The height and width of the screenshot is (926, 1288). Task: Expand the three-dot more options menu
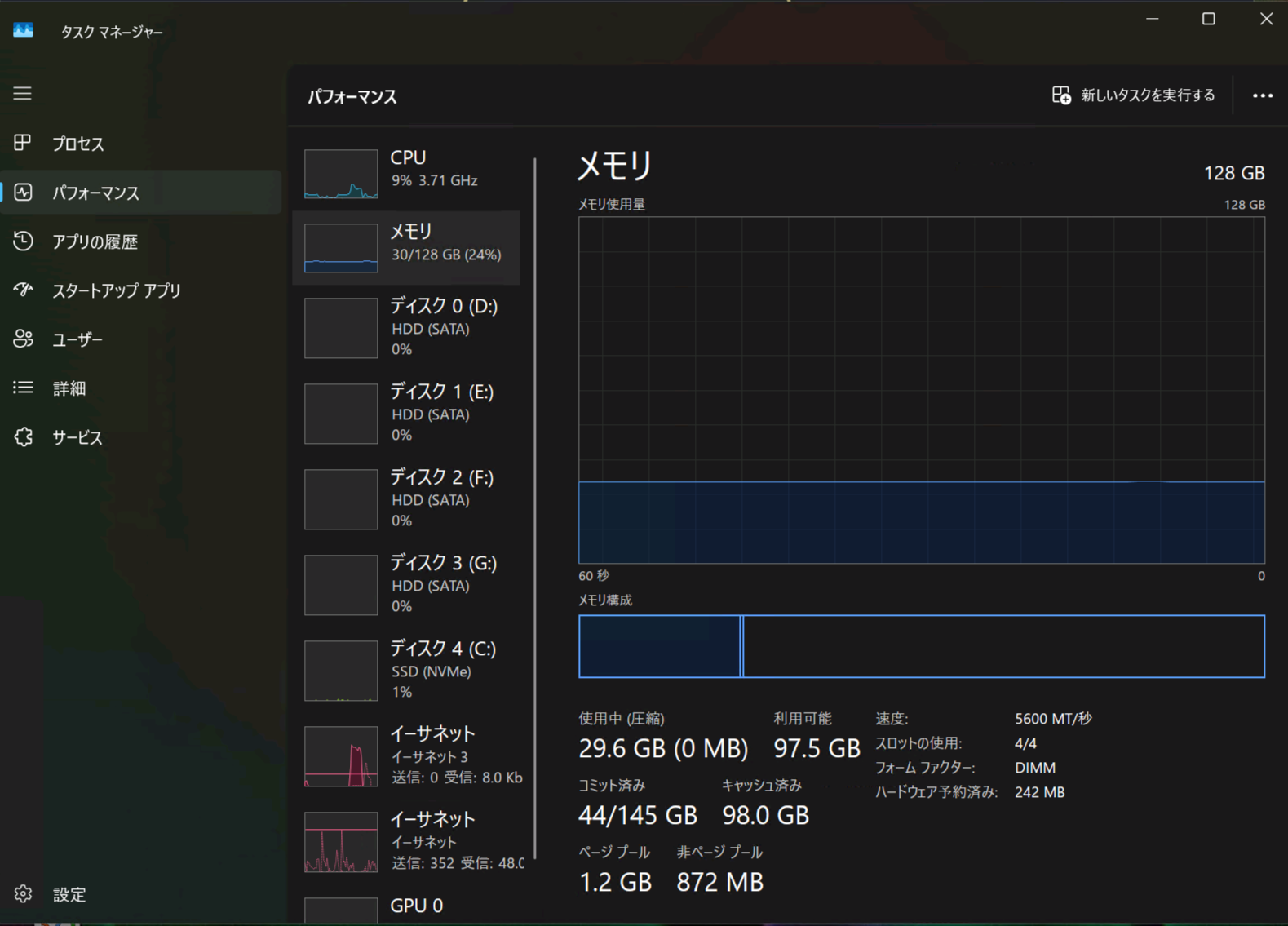click(1262, 95)
